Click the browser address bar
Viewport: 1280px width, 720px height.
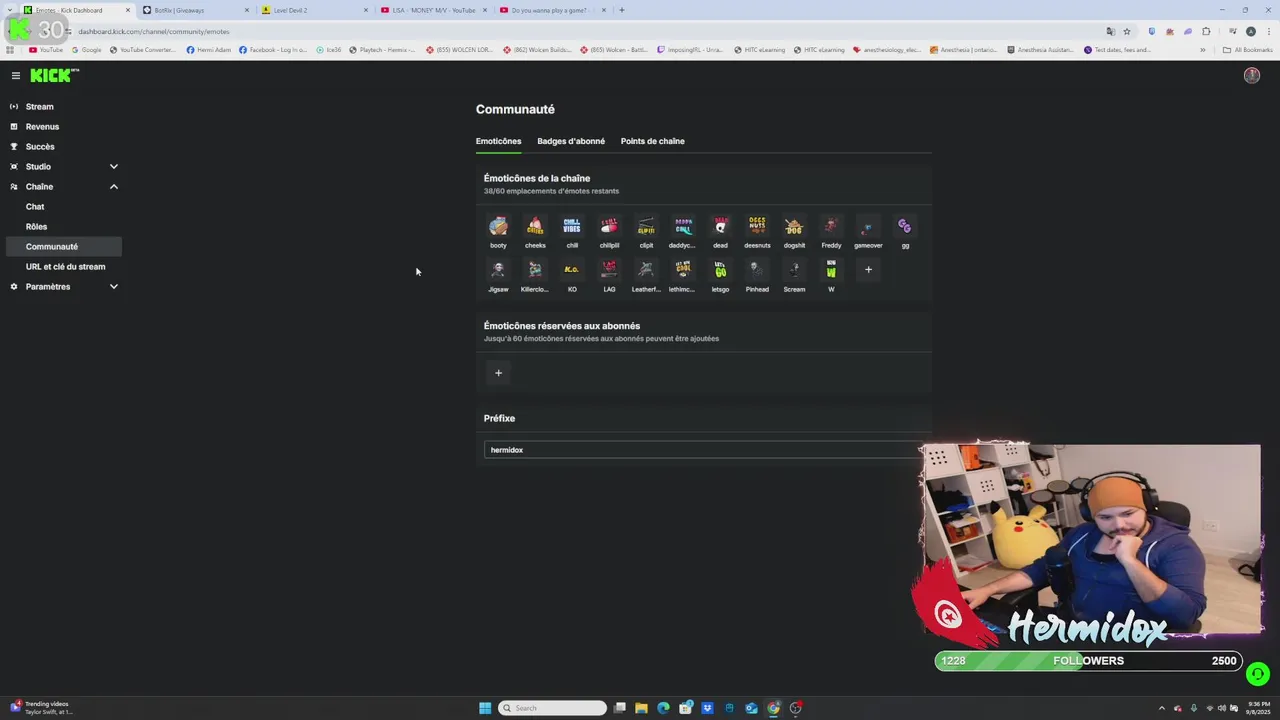click(580, 31)
